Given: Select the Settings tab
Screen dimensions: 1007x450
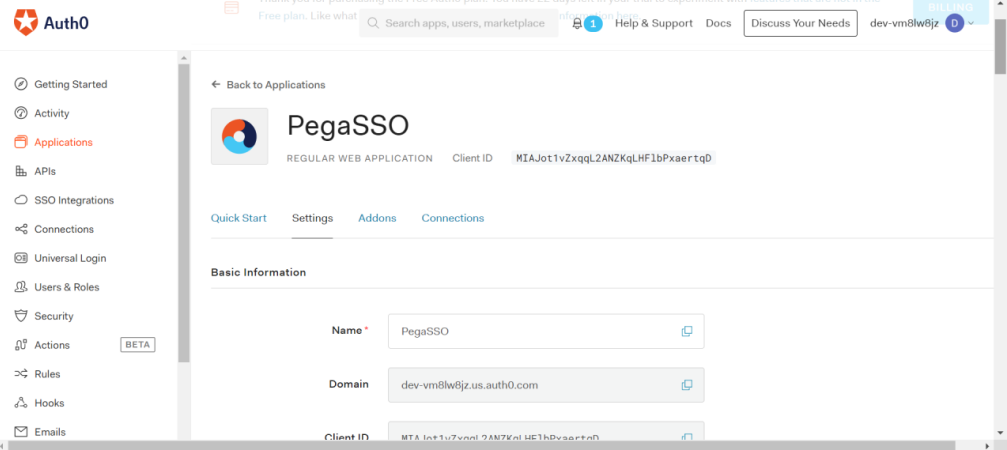Looking at the screenshot, I should tap(312, 218).
